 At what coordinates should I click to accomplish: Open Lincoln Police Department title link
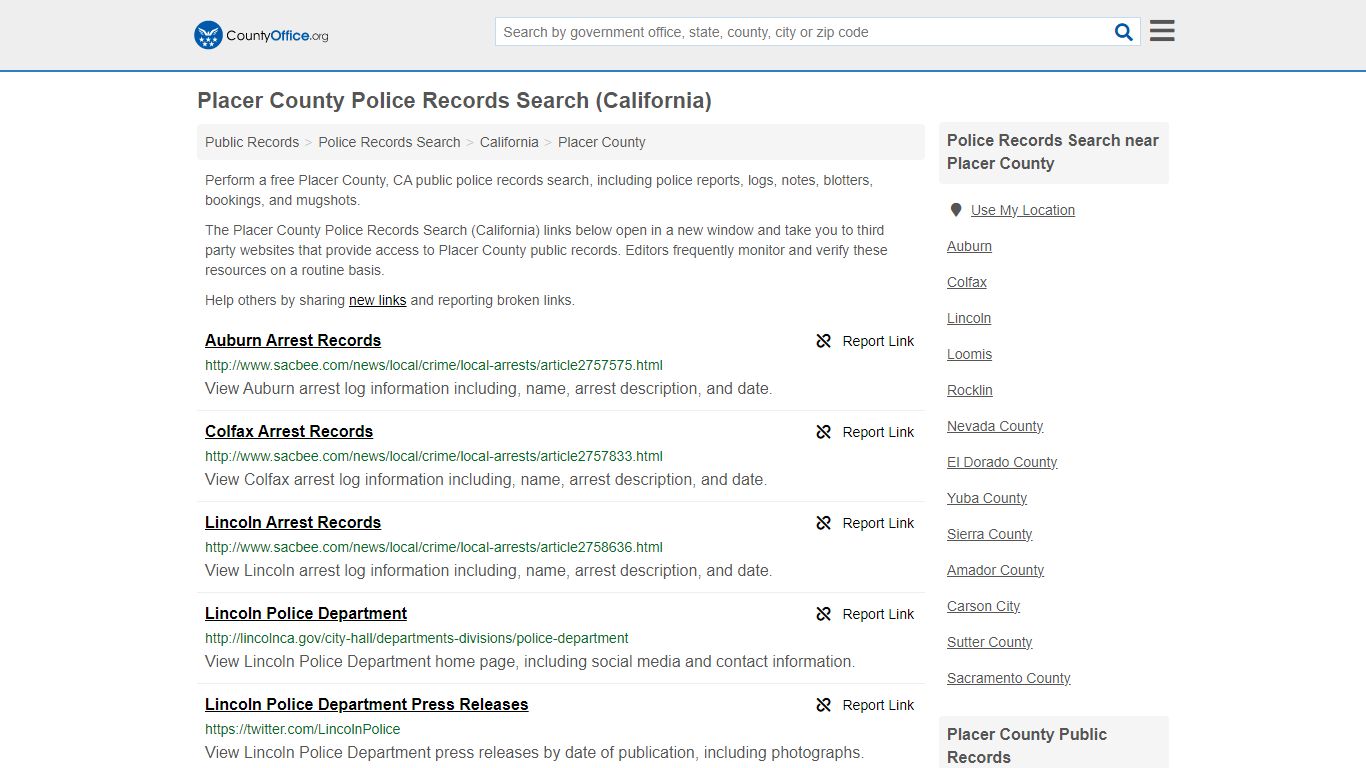[306, 613]
